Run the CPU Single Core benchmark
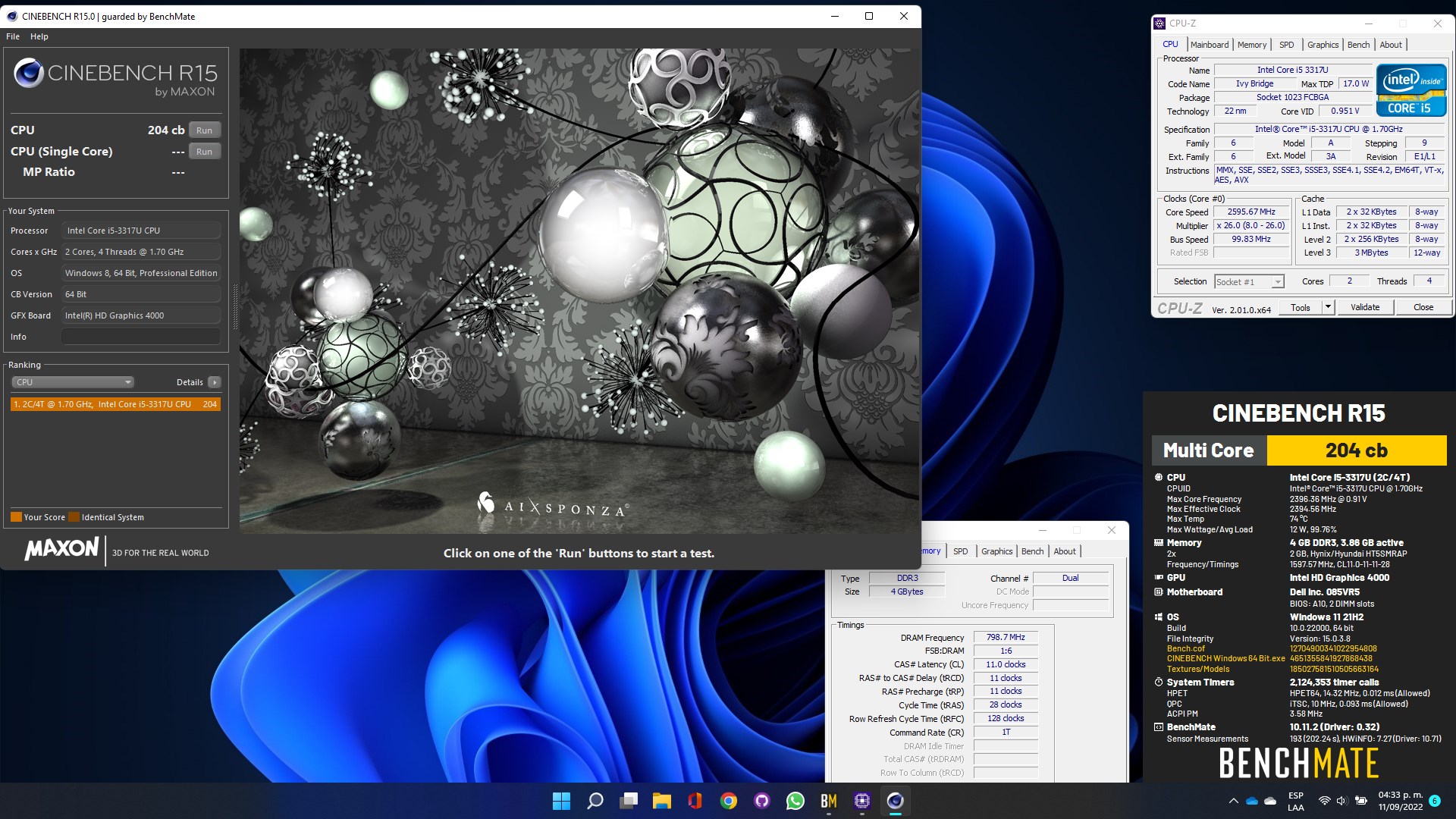 click(205, 152)
